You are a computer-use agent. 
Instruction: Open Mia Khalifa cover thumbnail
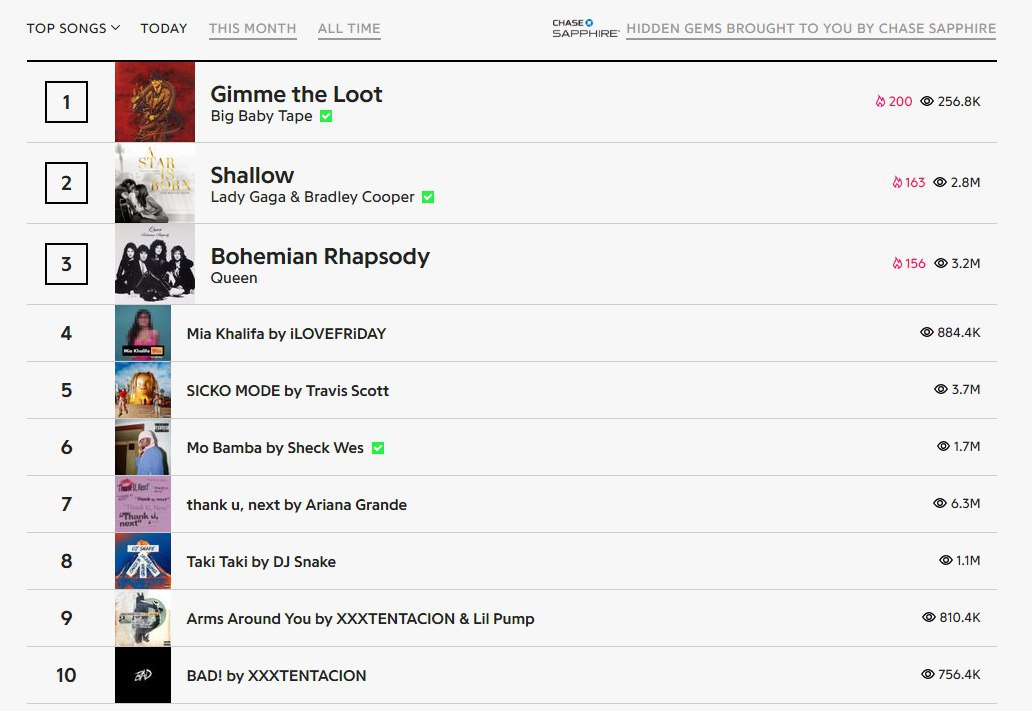pyautogui.click(x=143, y=333)
